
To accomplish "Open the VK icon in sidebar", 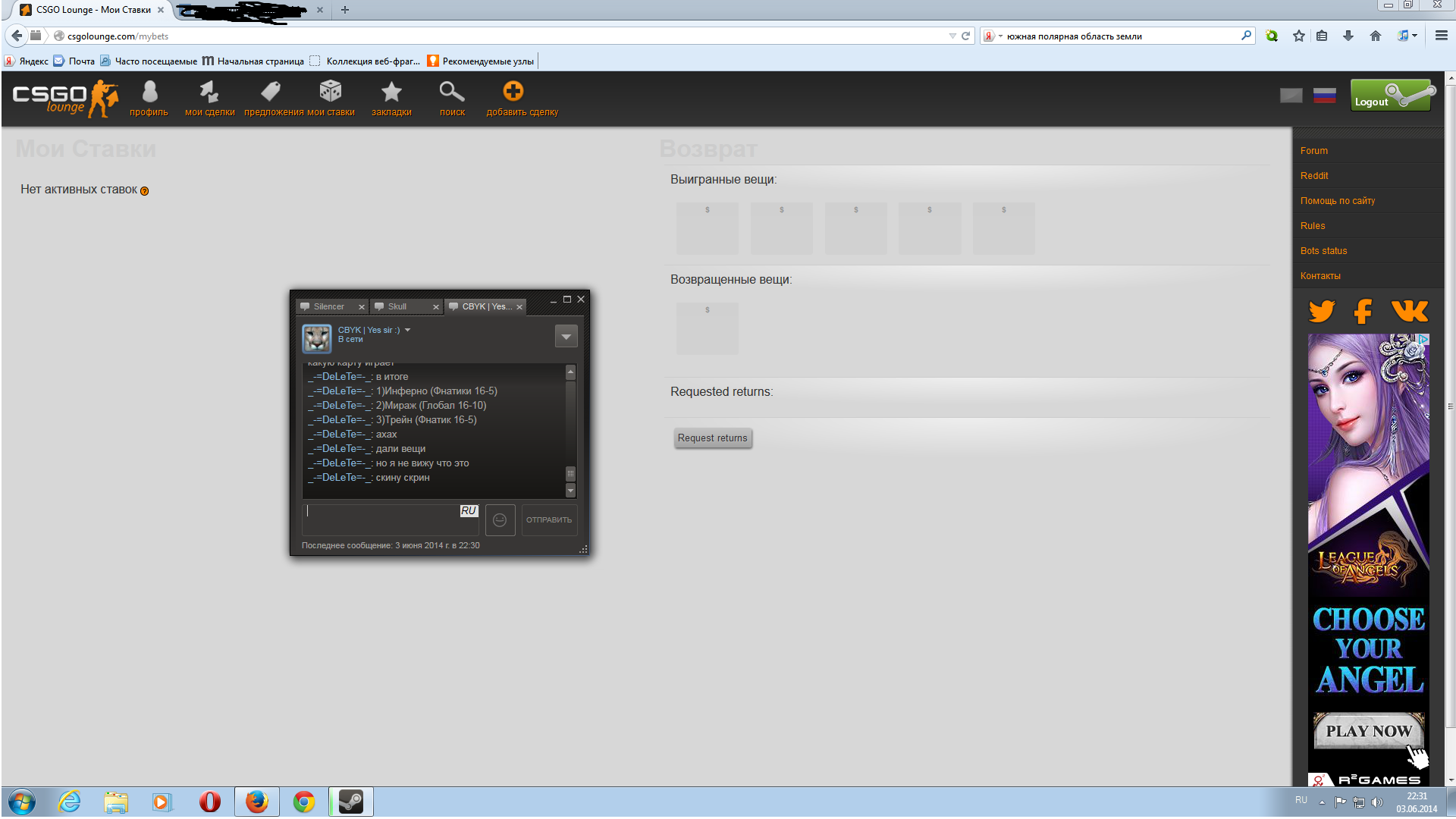I will [1410, 311].
